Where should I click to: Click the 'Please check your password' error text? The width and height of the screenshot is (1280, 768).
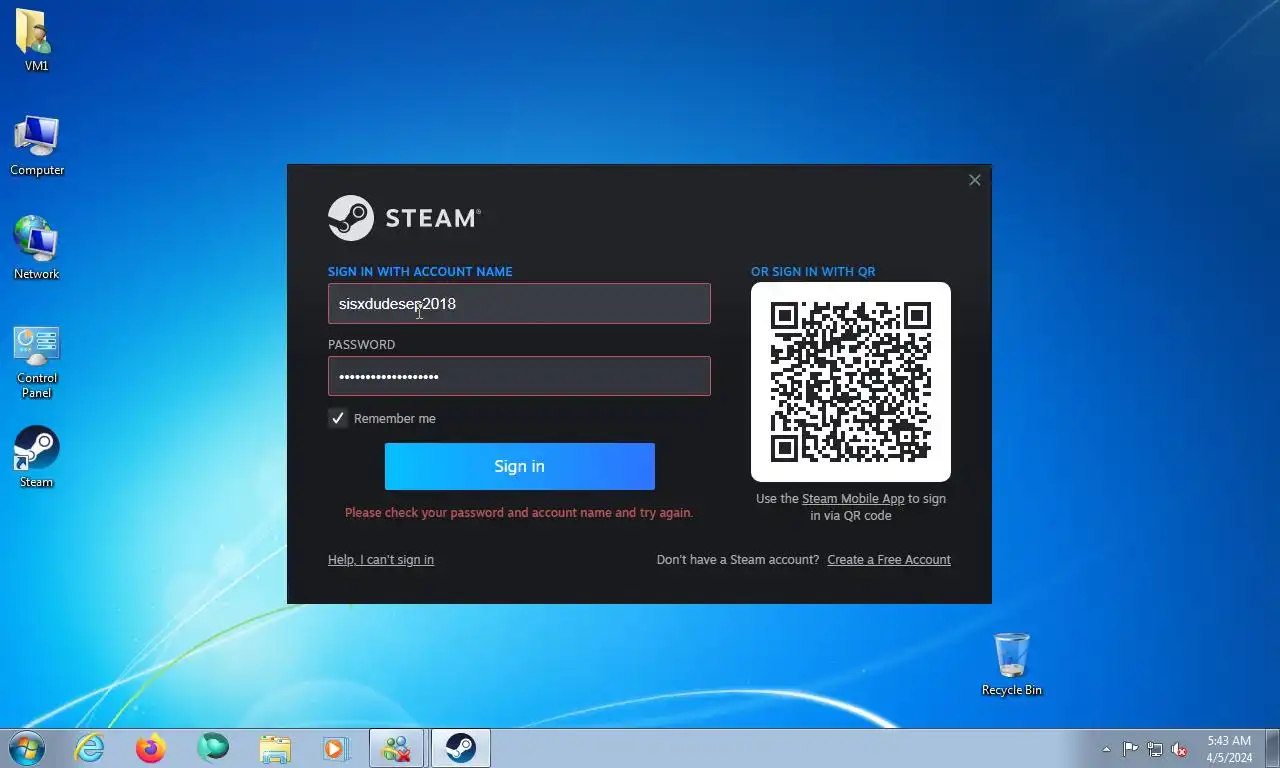tap(519, 513)
